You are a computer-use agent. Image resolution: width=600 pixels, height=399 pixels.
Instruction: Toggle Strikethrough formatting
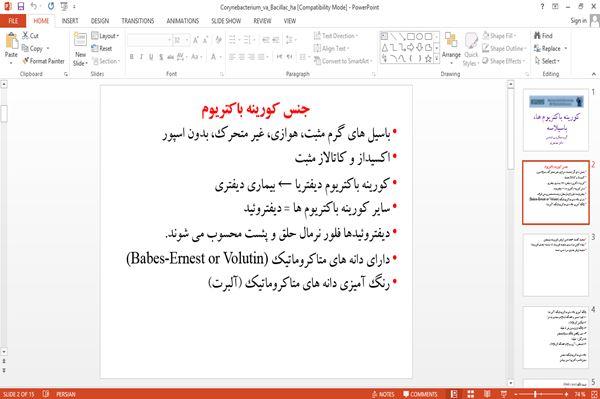point(171,57)
